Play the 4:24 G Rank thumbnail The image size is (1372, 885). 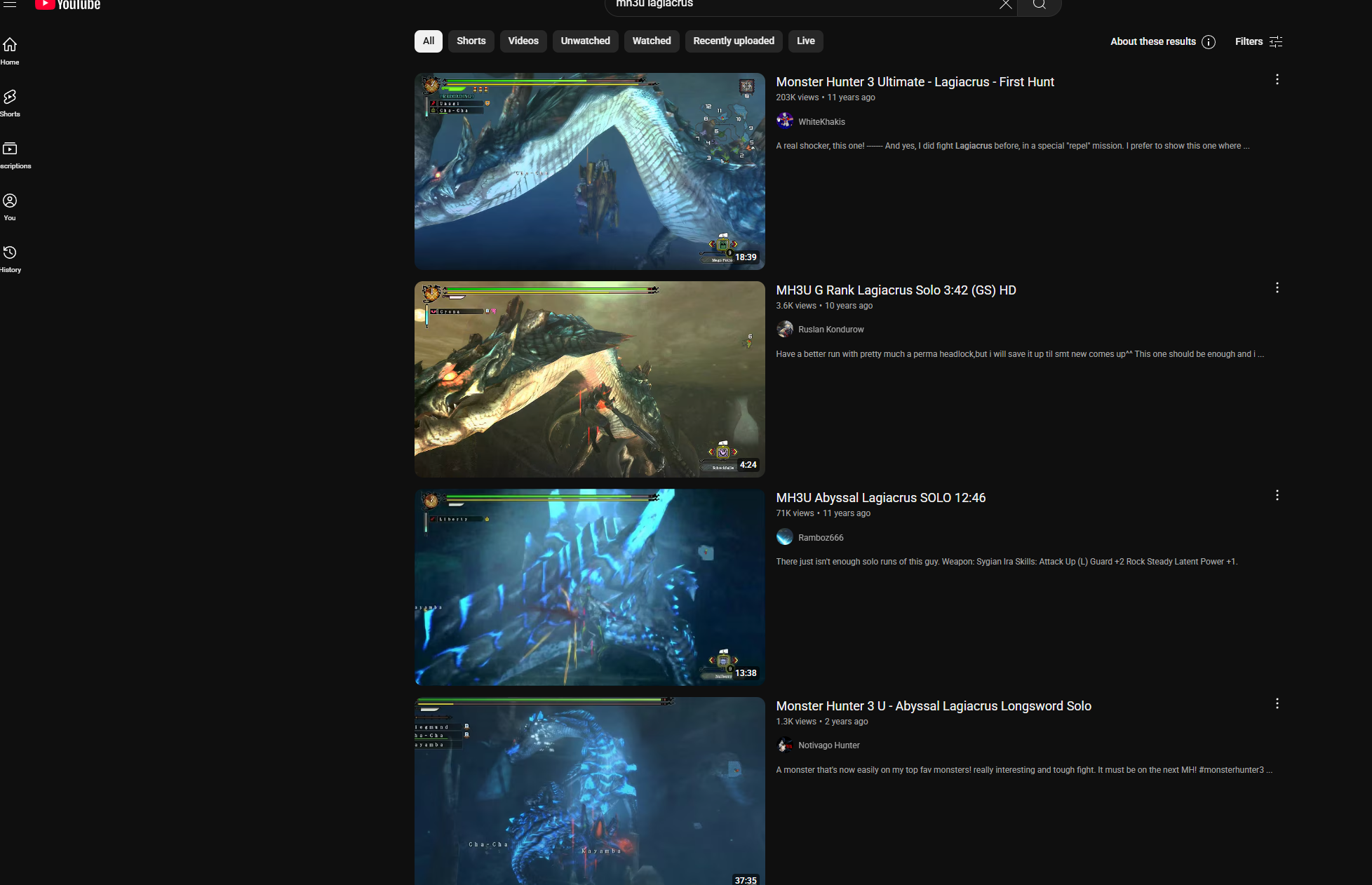(x=589, y=379)
